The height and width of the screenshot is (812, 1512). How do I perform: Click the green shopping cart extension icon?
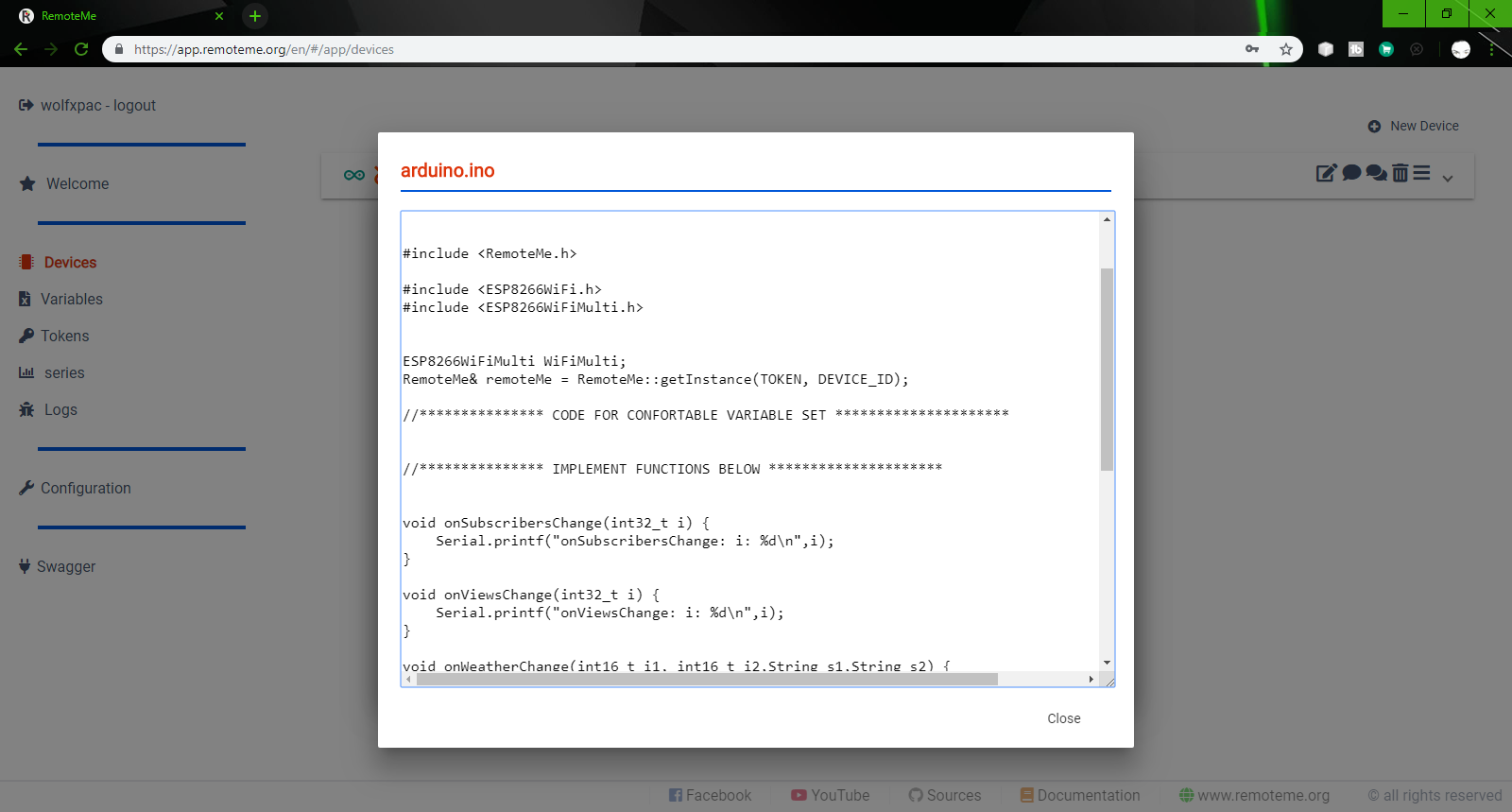[x=1386, y=49]
